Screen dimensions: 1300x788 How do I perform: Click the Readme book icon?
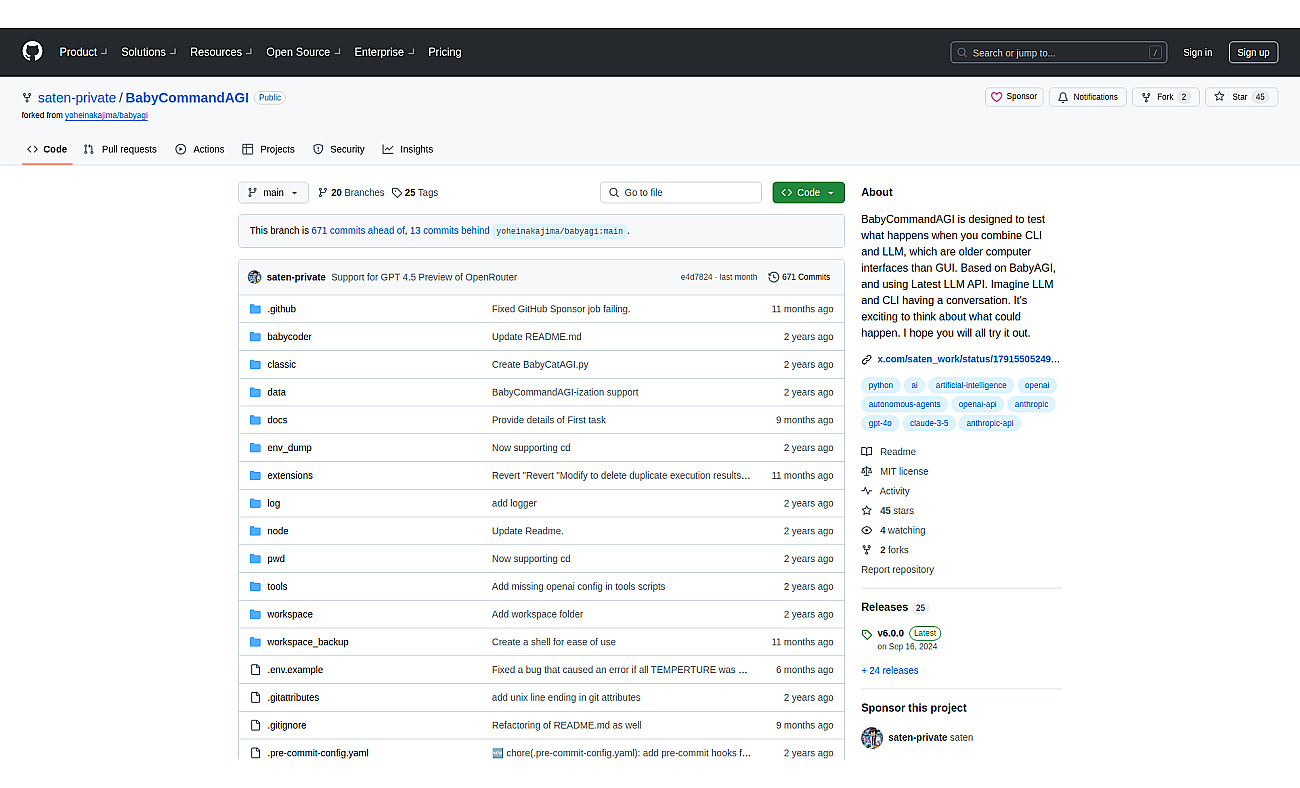point(867,452)
